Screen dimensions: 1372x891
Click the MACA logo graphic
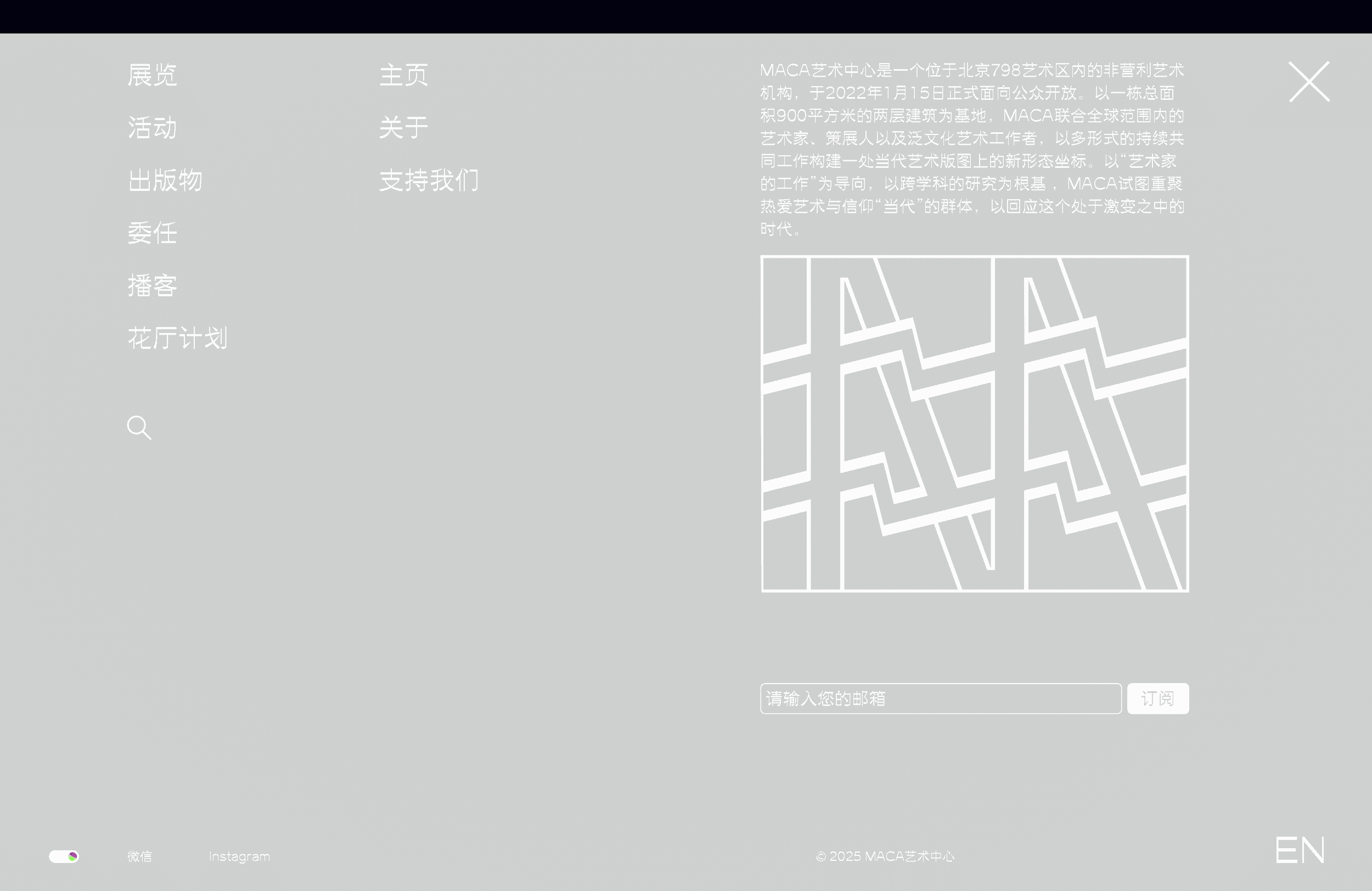click(x=974, y=424)
